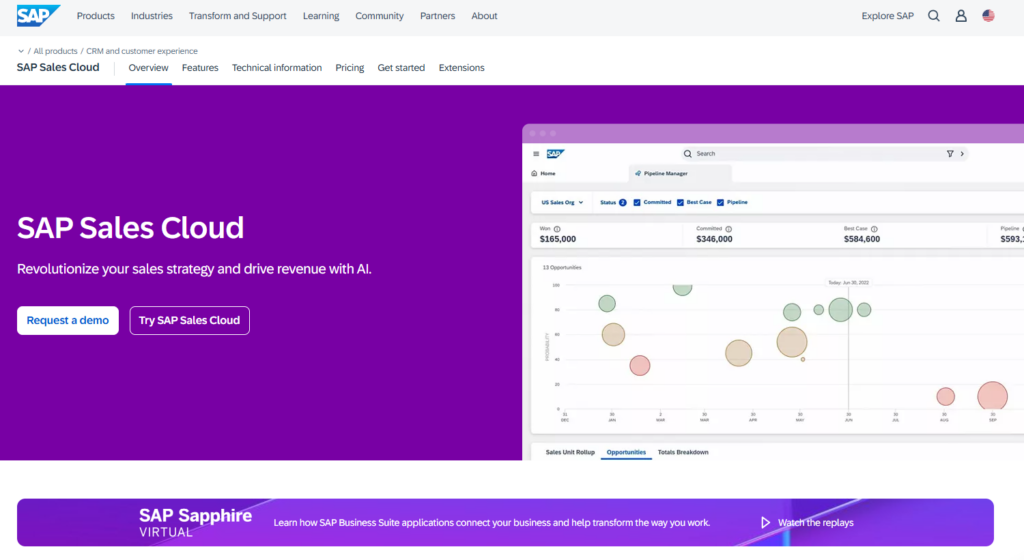Click the play icon beside Watch the replays

(x=765, y=522)
